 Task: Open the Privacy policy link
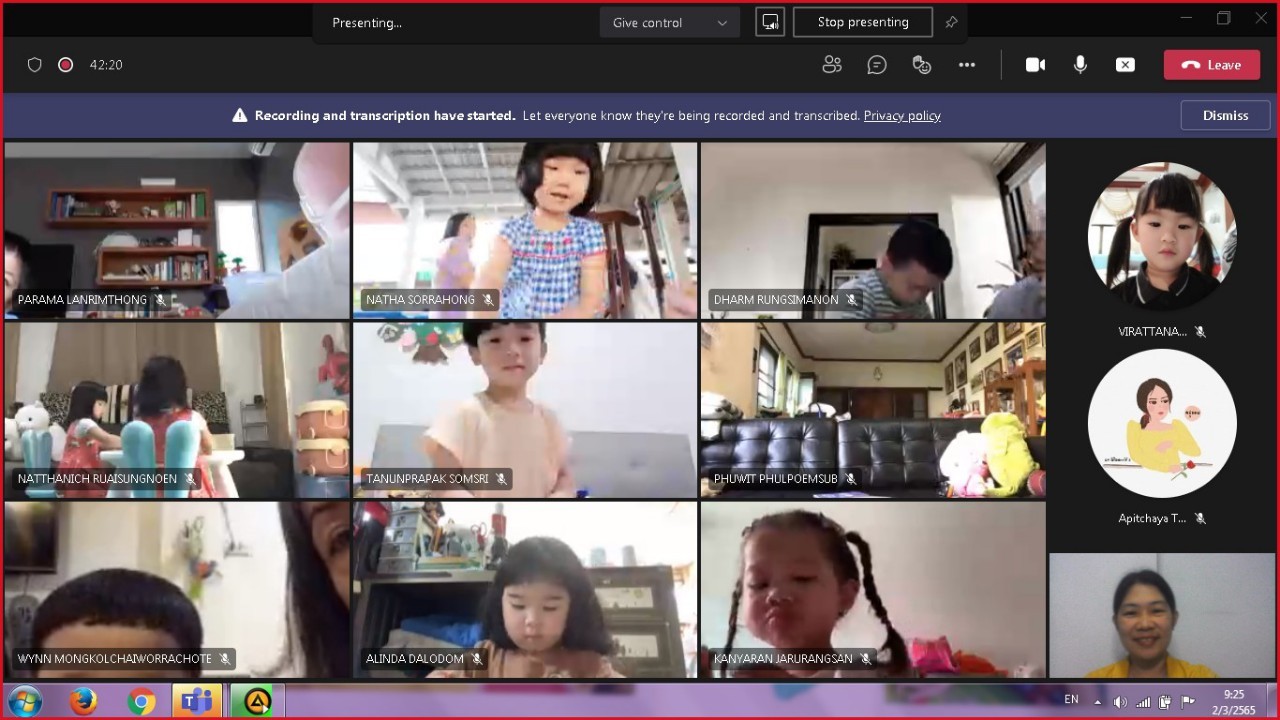pos(902,115)
